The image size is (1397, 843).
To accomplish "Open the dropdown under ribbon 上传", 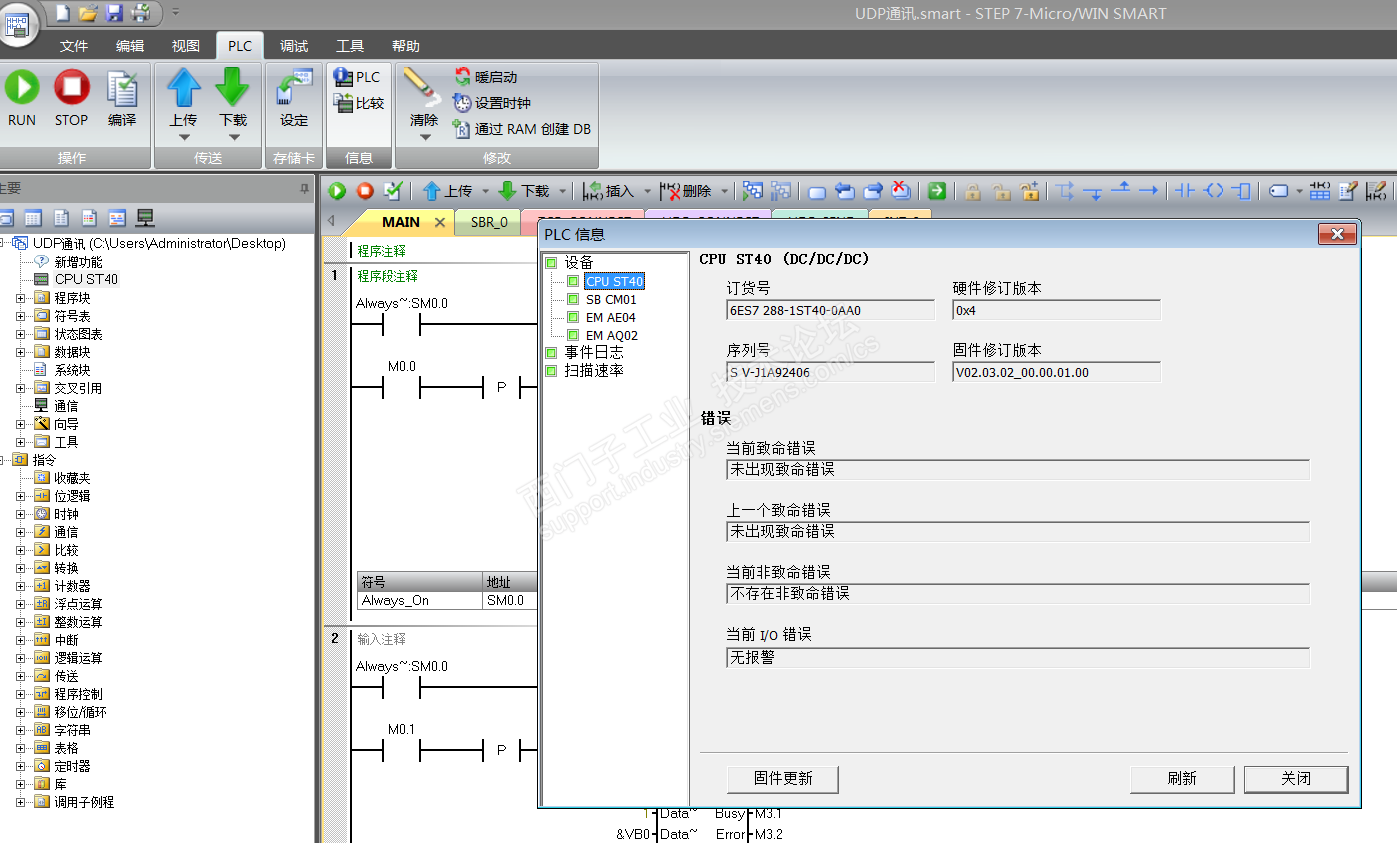I will (x=184, y=137).
